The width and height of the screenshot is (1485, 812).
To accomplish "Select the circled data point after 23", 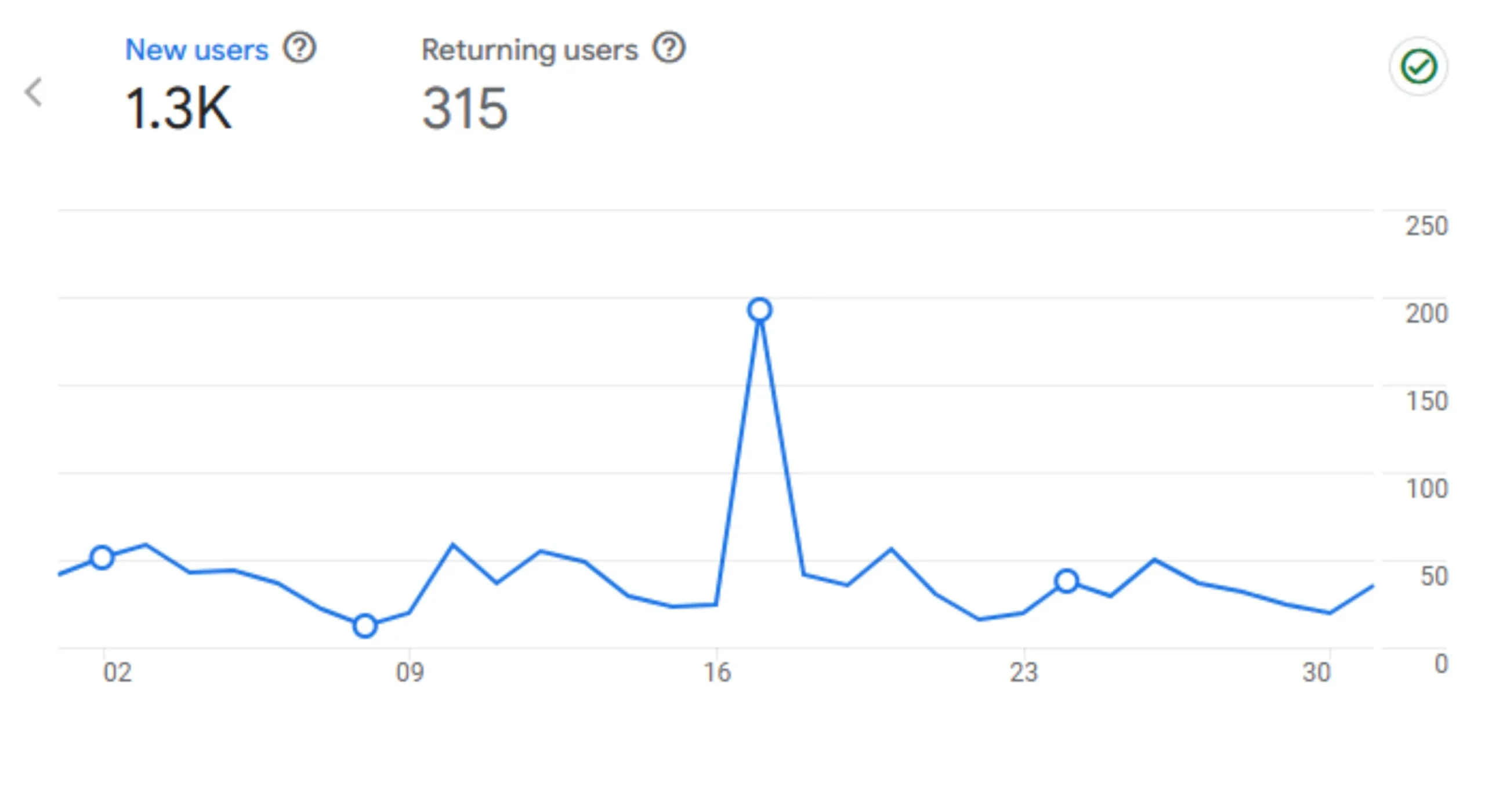I will [x=1067, y=581].
